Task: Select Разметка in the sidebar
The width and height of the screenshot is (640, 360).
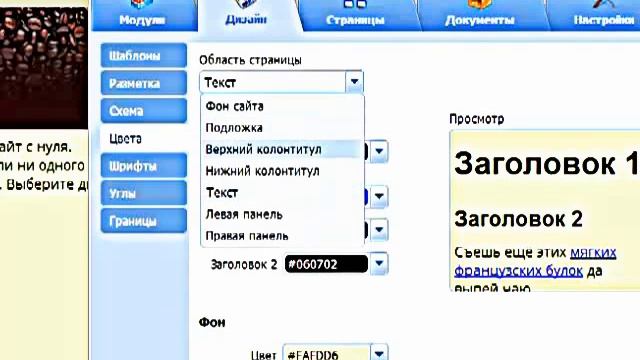Action: coord(144,83)
